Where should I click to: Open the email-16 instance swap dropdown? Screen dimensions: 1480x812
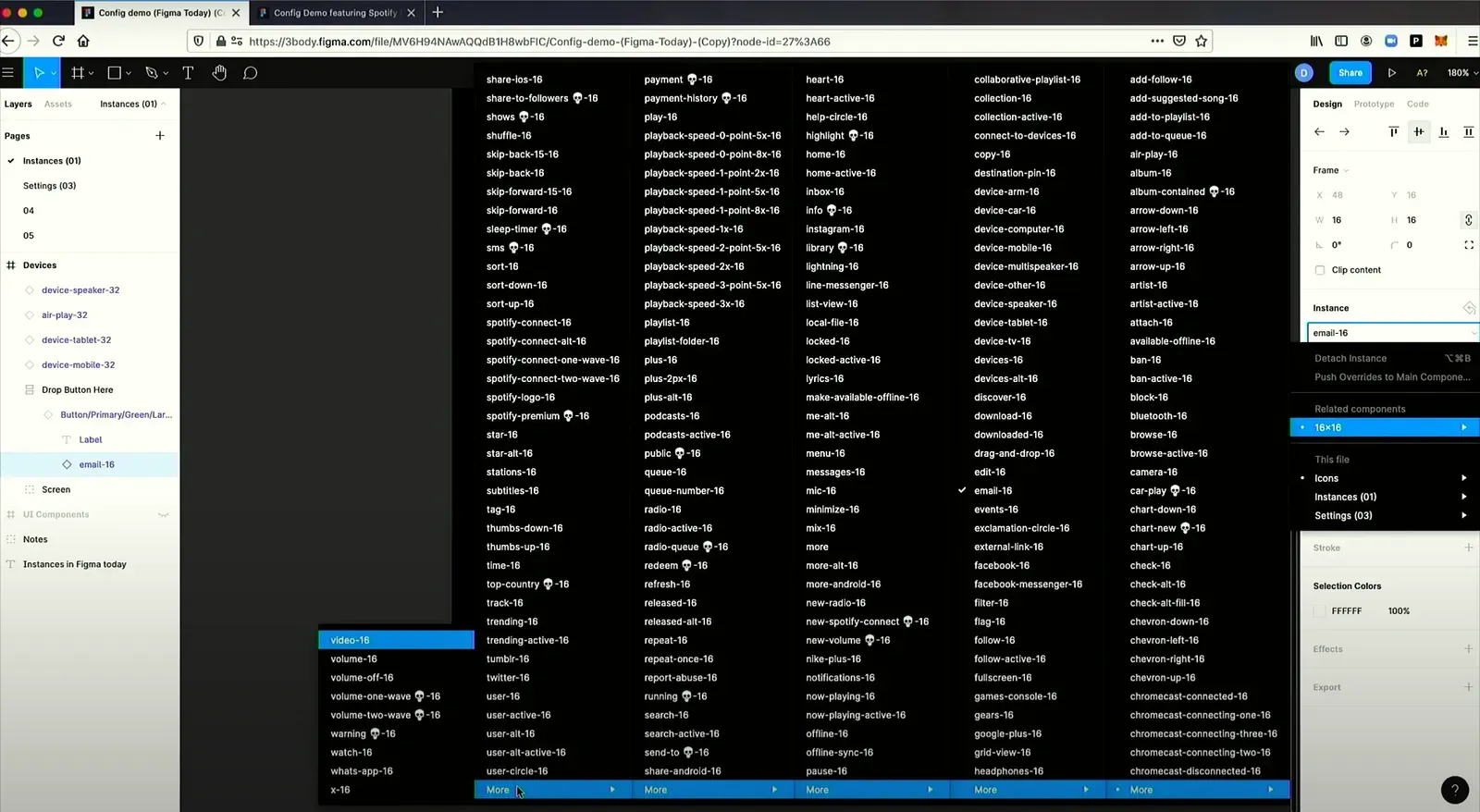(1392, 333)
